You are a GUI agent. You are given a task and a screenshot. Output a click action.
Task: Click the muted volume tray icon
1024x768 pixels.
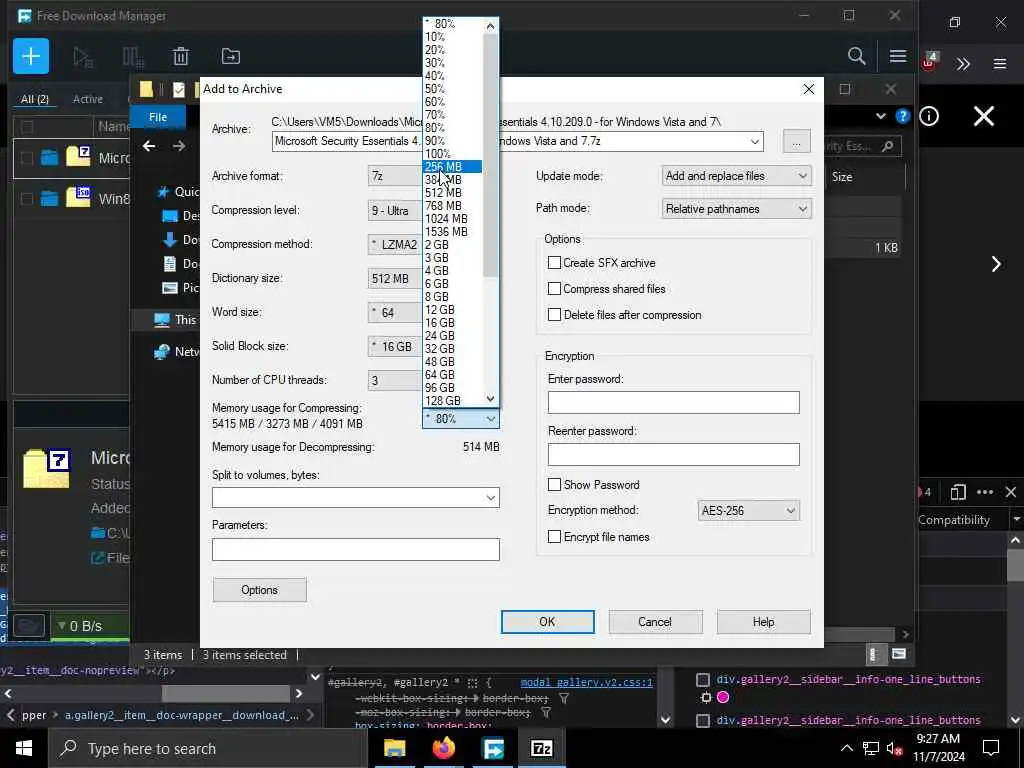(x=894, y=749)
